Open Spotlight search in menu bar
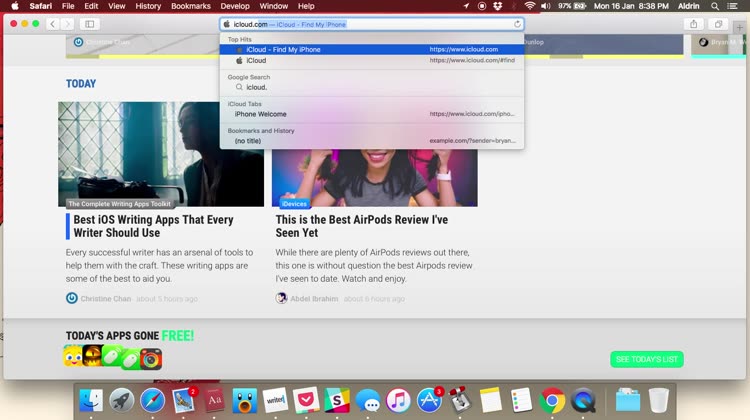Image resolution: width=750 pixels, height=420 pixels. pyautogui.click(x=715, y=6)
